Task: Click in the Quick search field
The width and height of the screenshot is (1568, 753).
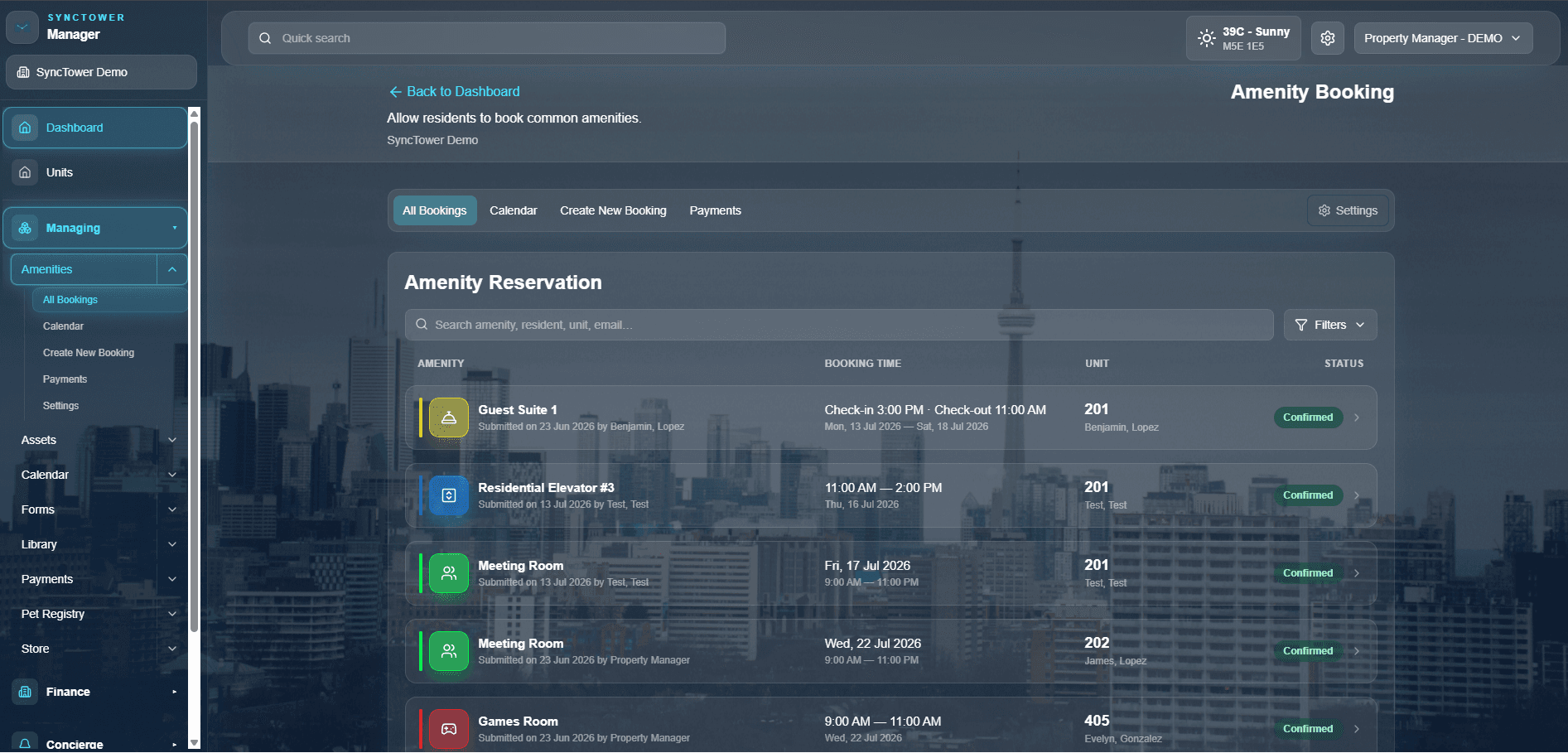Action: pos(487,38)
